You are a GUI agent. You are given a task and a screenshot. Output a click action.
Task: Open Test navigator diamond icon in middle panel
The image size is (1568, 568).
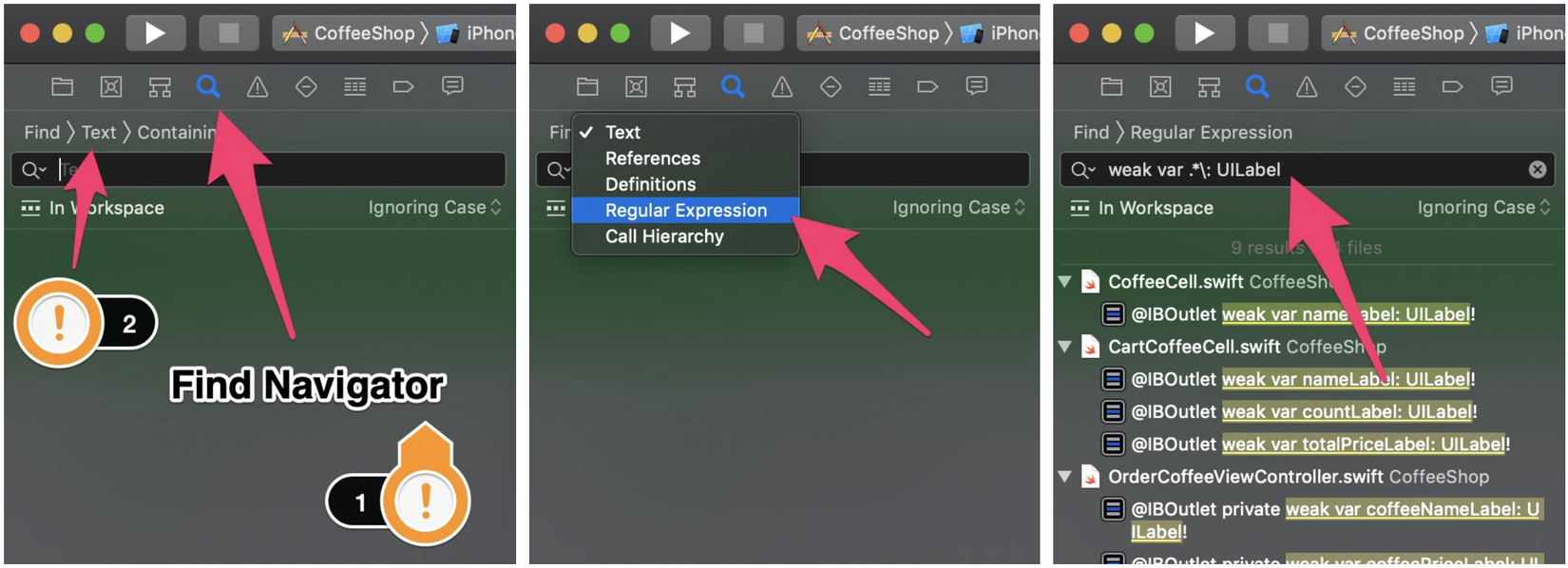(831, 87)
